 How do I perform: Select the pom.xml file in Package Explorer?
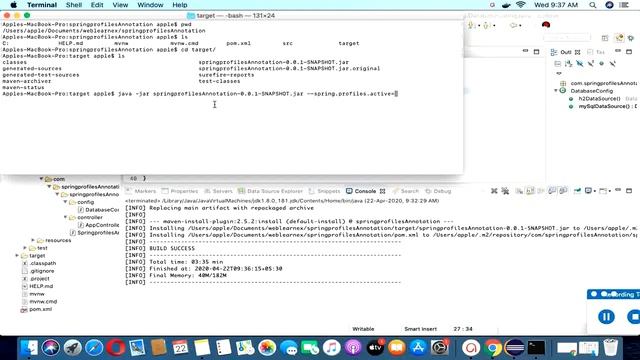[37, 309]
